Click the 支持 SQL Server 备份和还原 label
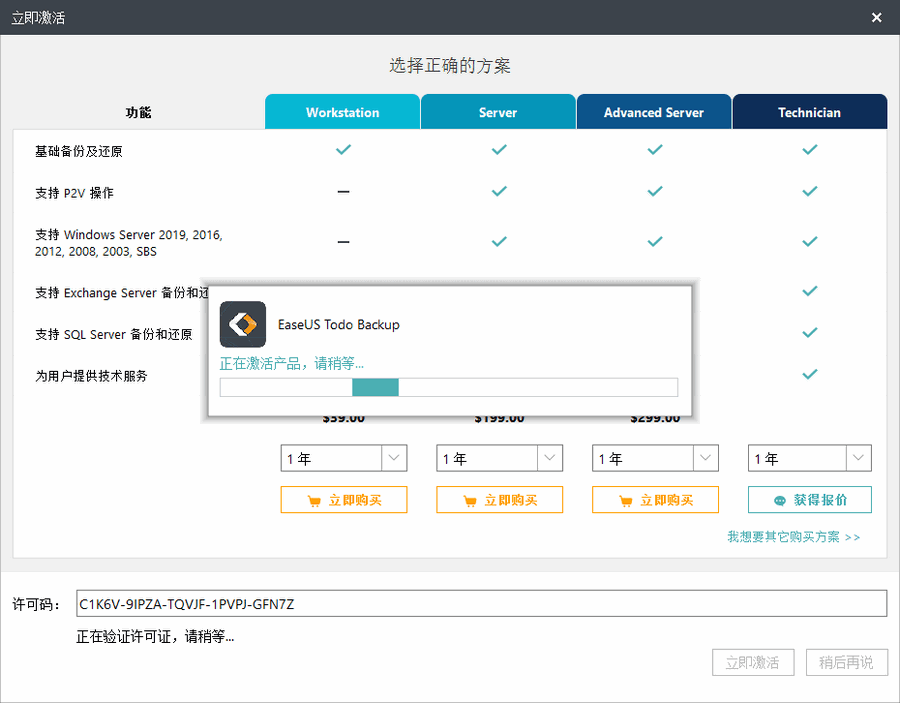 (114, 334)
